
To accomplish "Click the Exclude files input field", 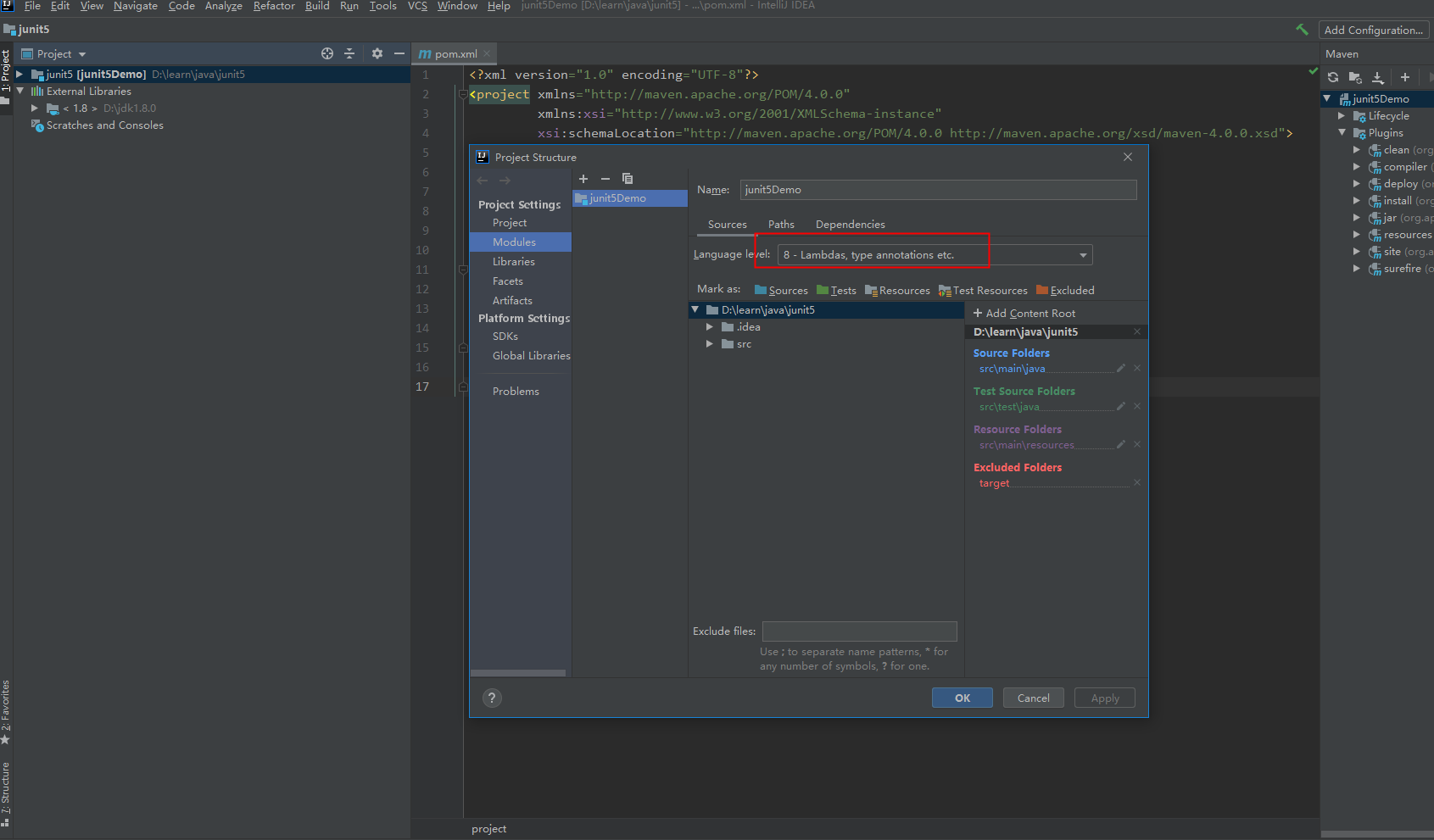I will (859, 631).
